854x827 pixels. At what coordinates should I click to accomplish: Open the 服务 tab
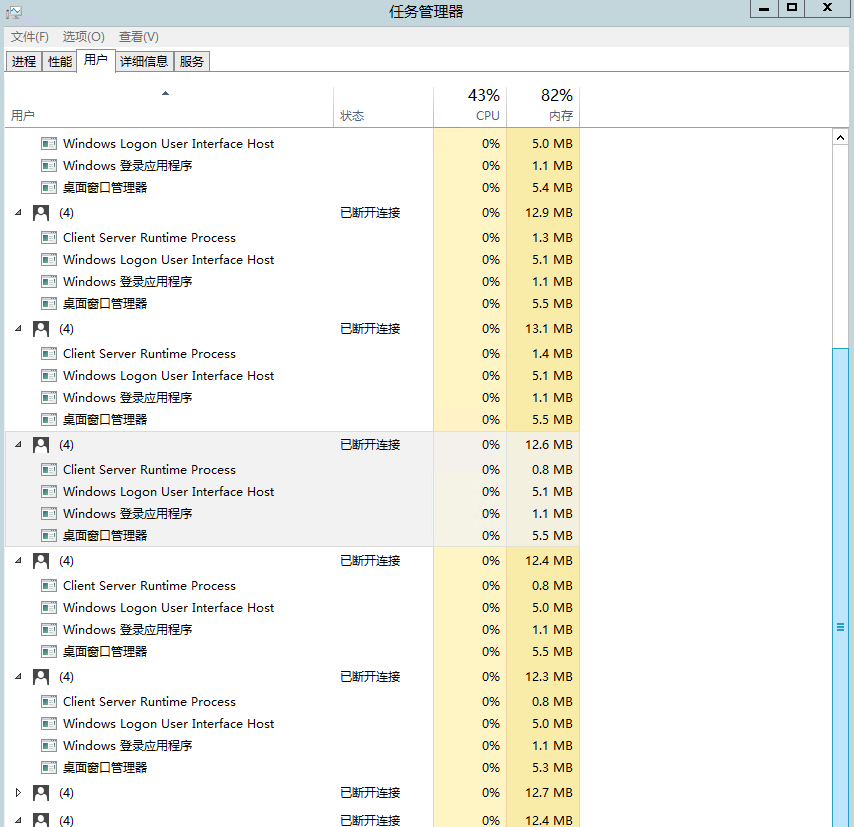point(192,62)
